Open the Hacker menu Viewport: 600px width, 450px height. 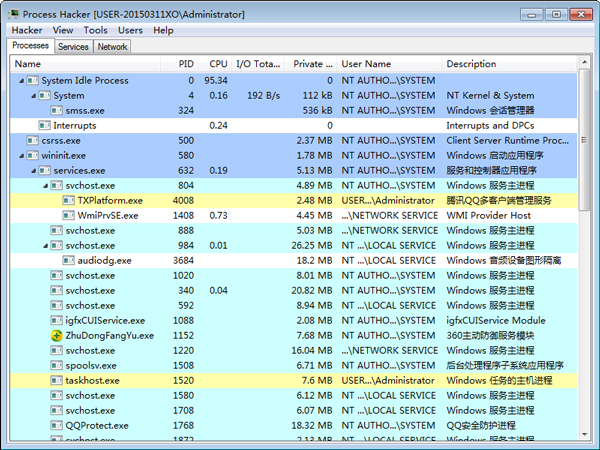[x=27, y=30]
